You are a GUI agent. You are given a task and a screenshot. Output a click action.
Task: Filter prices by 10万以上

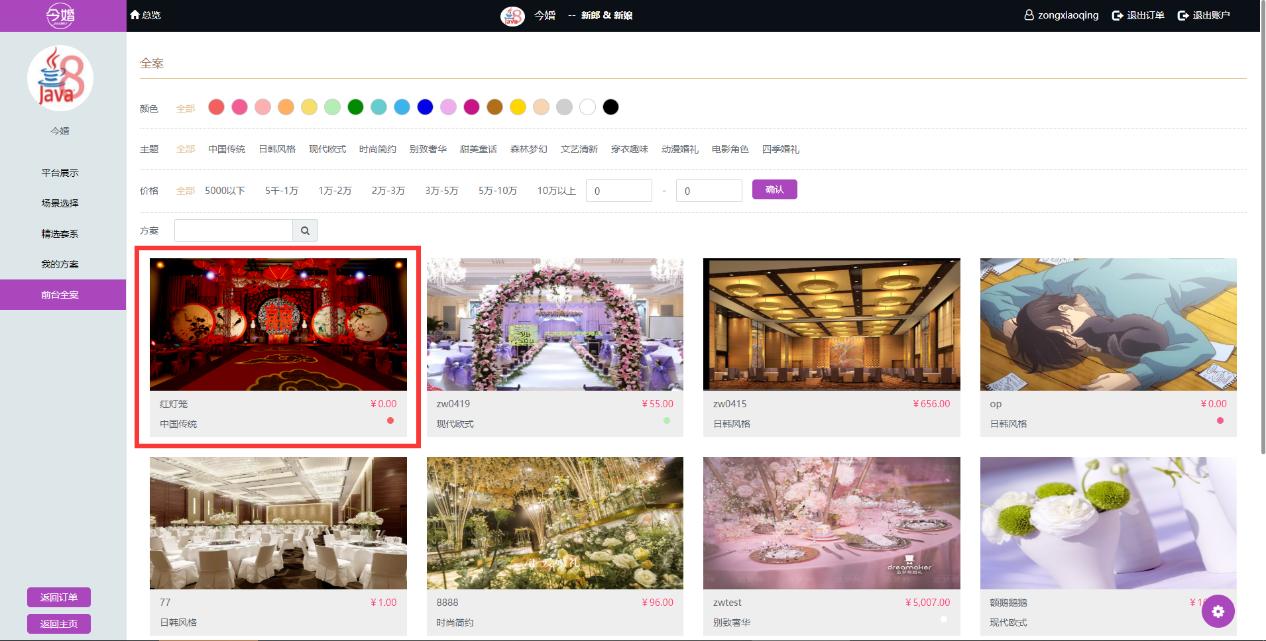coord(558,189)
